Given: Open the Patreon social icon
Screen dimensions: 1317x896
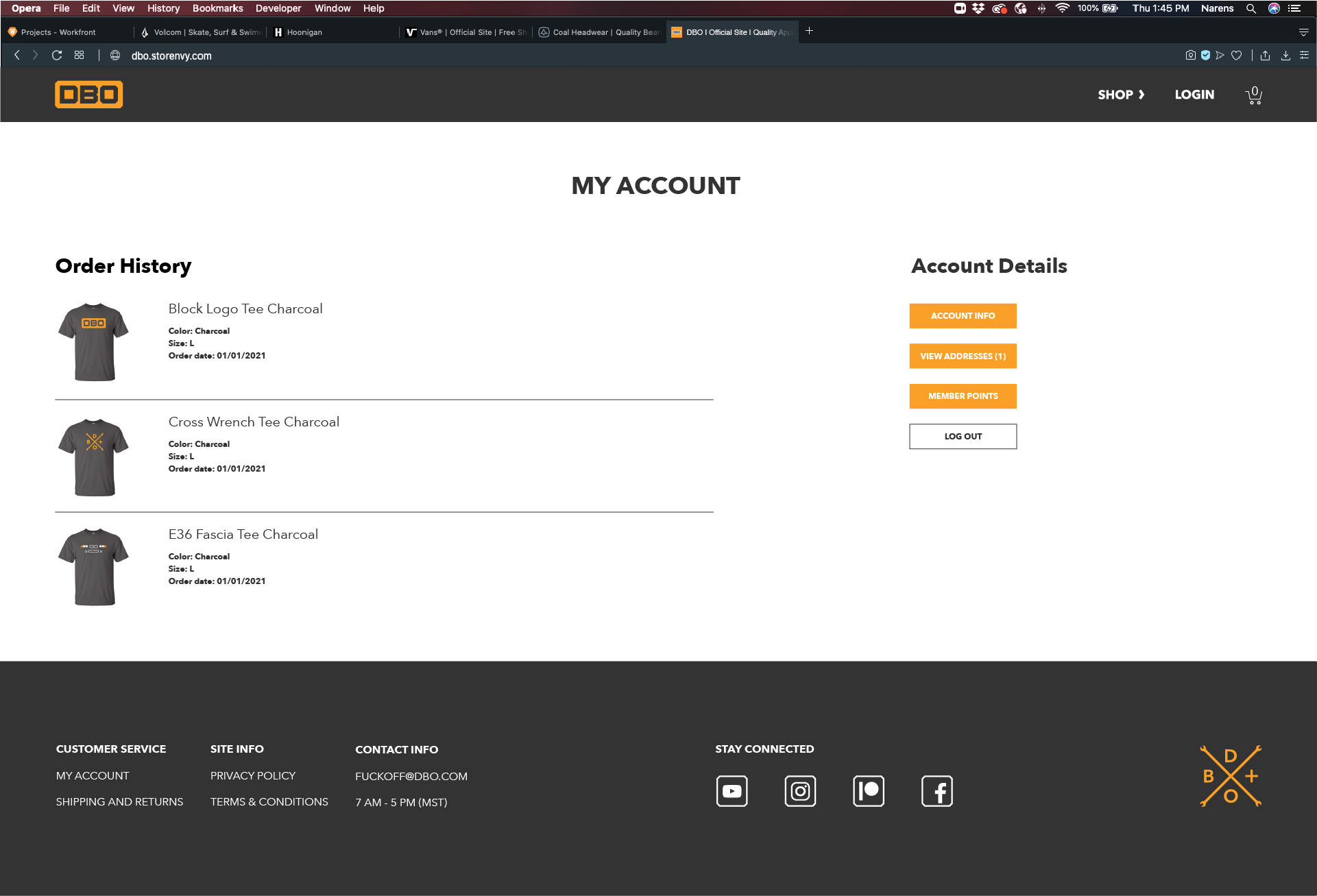Looking at the screenshot, I should tap(869, 791).
